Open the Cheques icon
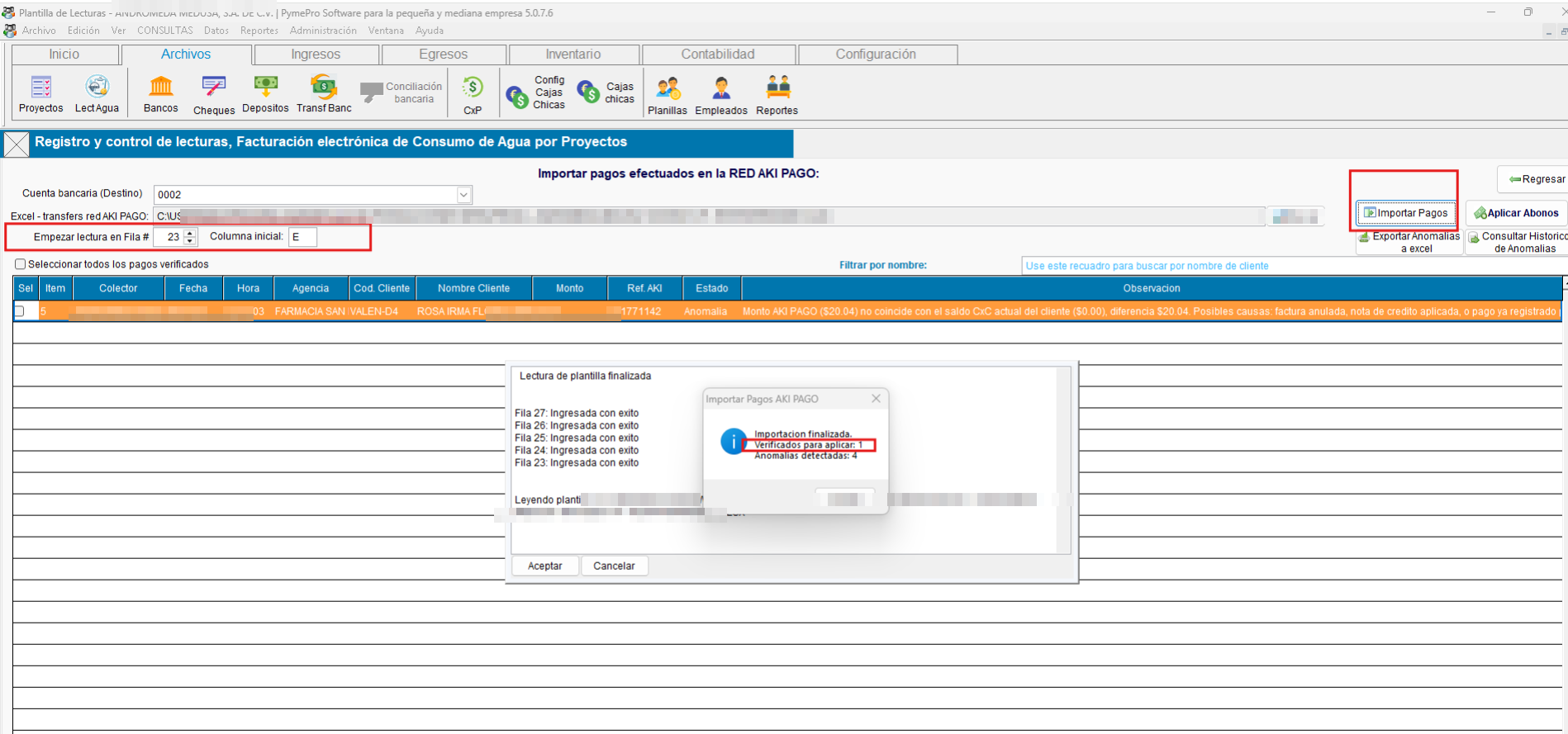Image resolution: width=1568 pixels, height=734 pixels. (214, 94)
